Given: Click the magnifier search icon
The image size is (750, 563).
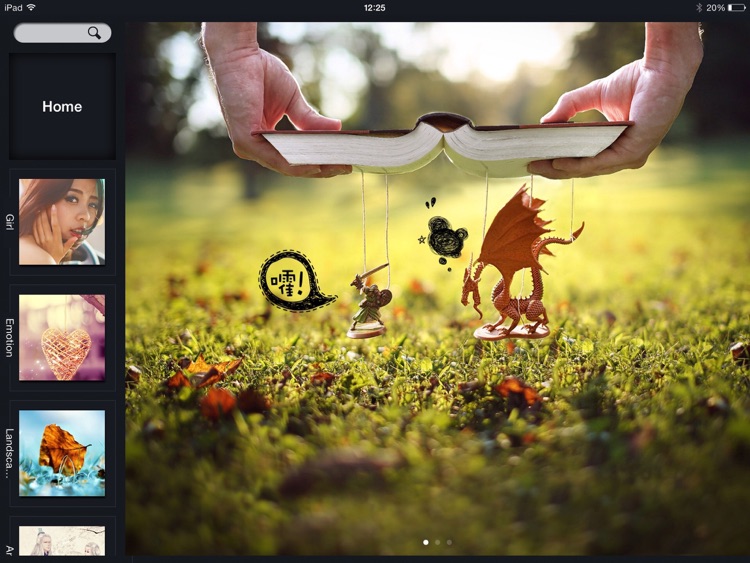Looking at the screenshot, I should 94,33.
